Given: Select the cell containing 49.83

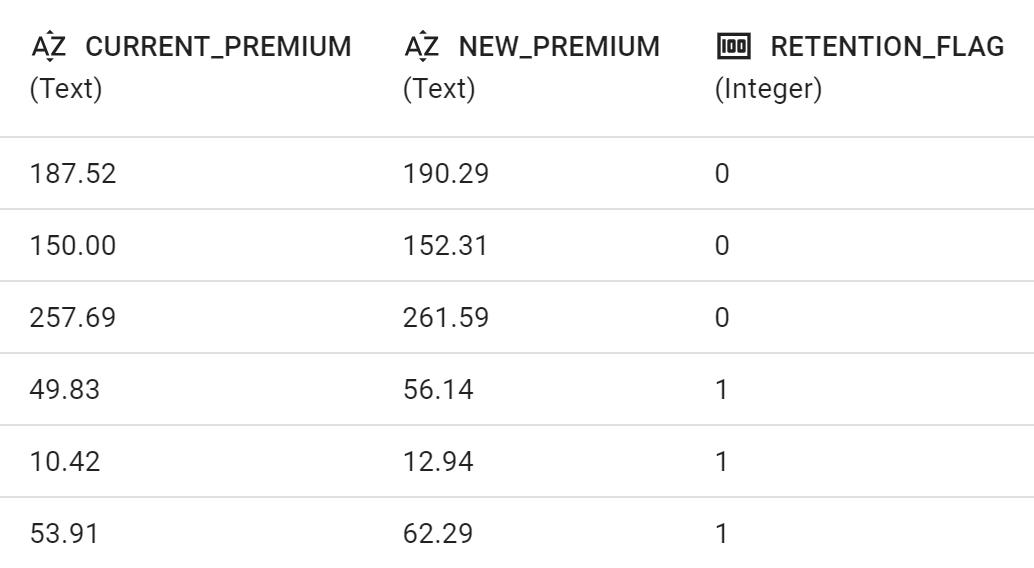Looking at the screenshot, I should pyautogui.click(x=65, y=389).
